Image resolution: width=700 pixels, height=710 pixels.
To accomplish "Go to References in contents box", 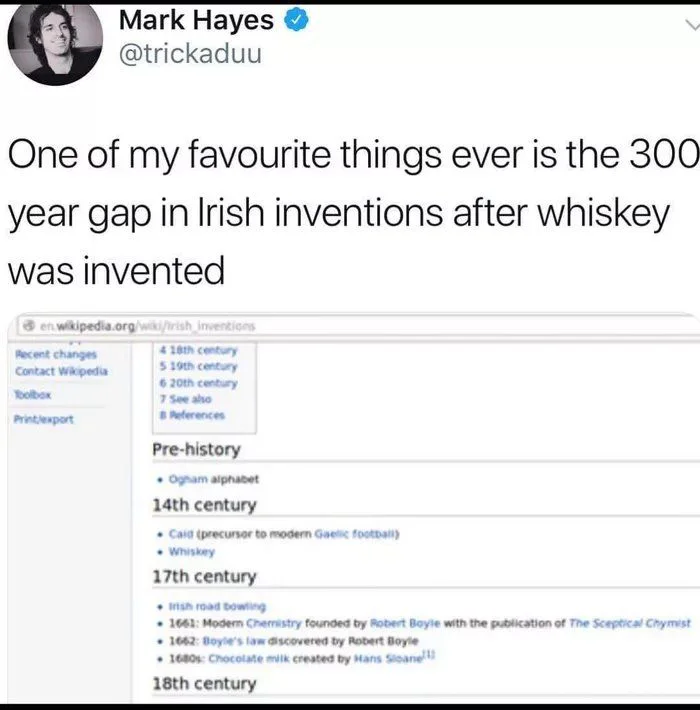I will (x=195, y=414).
